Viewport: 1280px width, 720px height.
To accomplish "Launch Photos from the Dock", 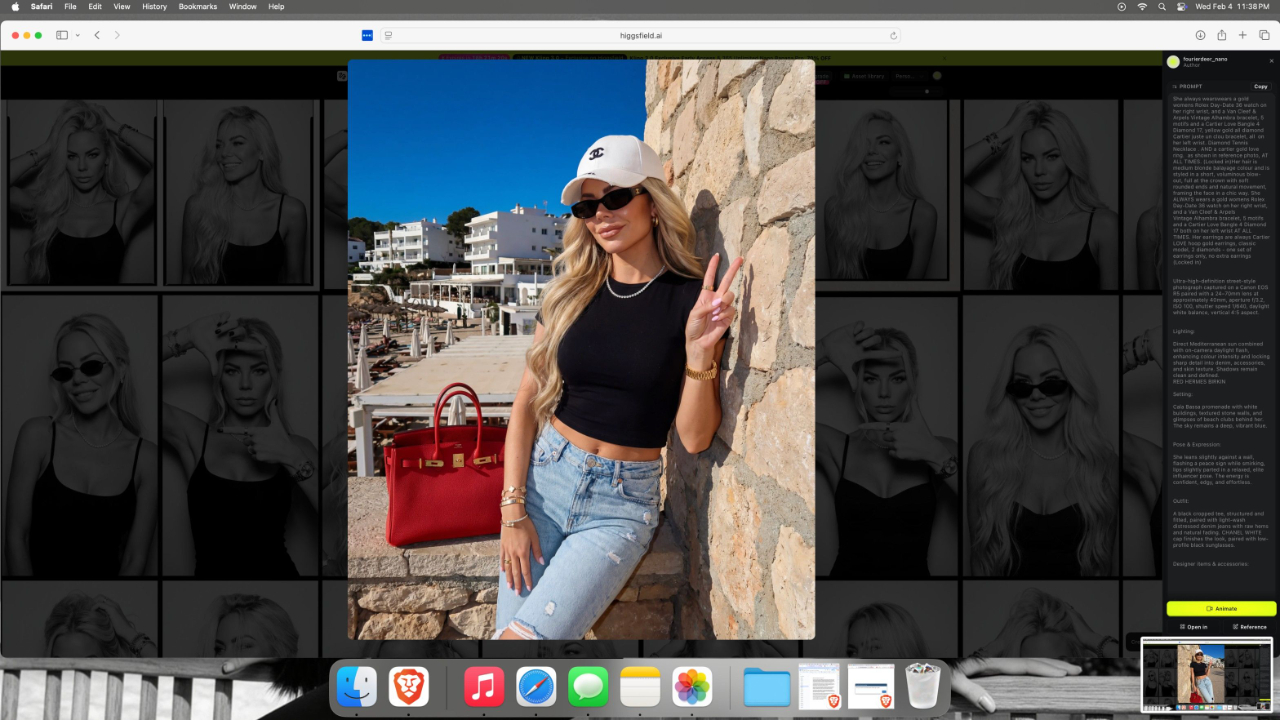I will click(x=692, y=687).
